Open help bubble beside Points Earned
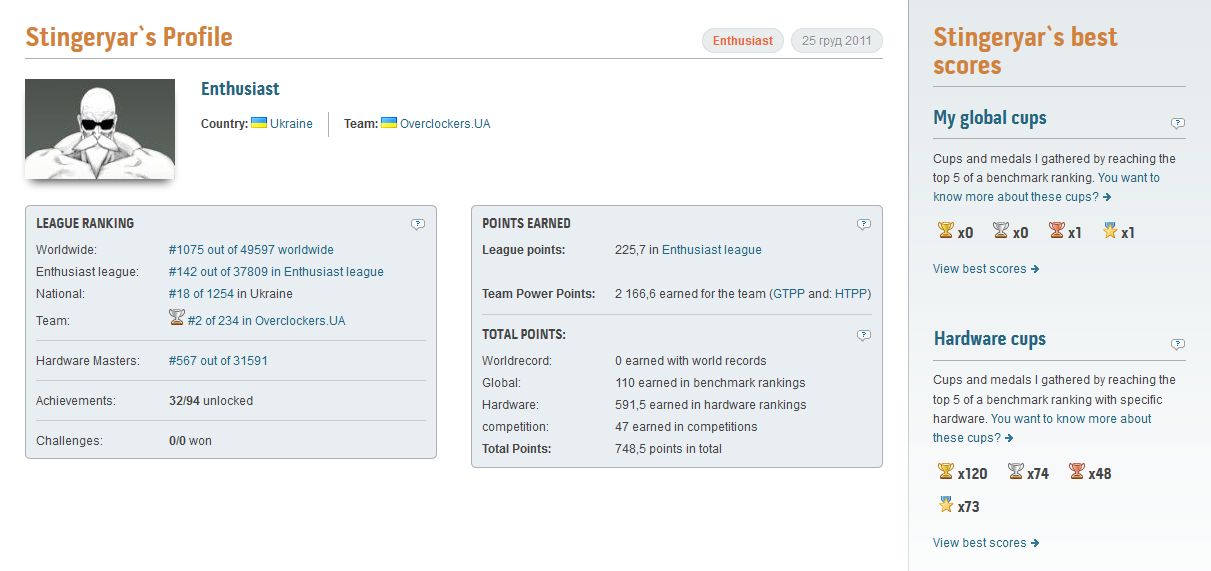1211x571 pixels. [864, 224]
